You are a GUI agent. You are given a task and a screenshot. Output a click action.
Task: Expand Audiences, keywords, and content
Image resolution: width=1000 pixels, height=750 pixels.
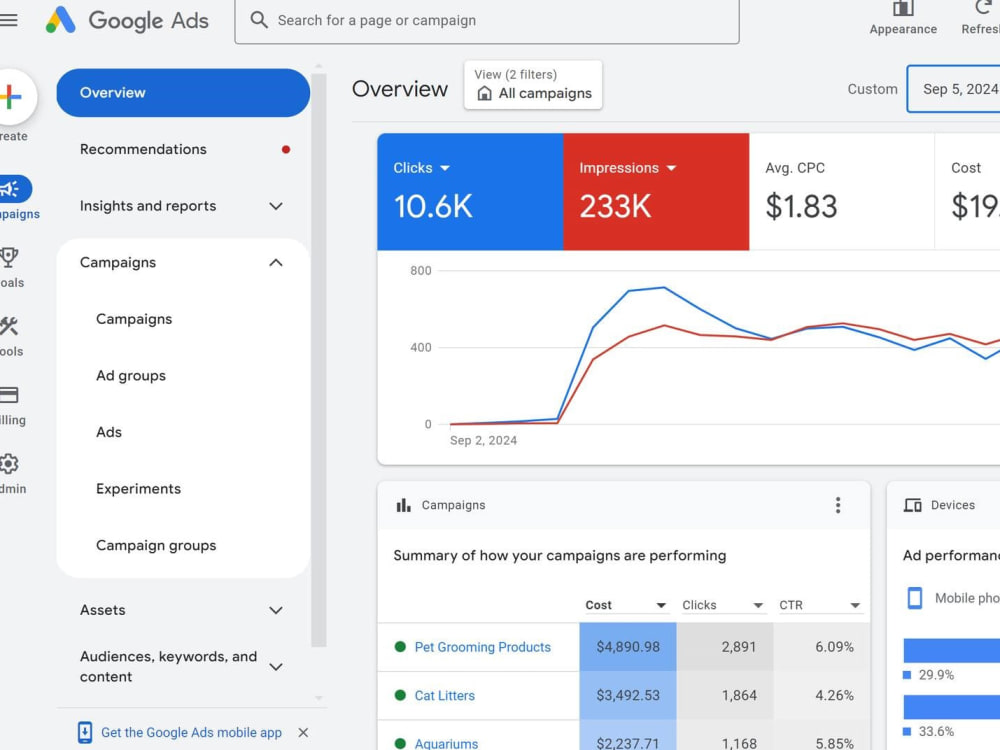tap(276, 666)
